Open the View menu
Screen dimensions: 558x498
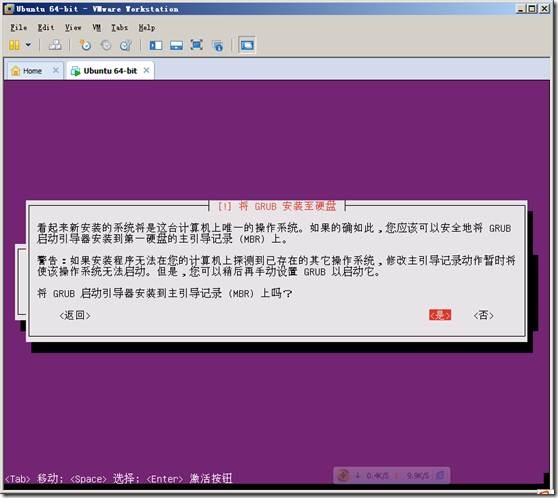pyautogui.click(x=73, y=27)
